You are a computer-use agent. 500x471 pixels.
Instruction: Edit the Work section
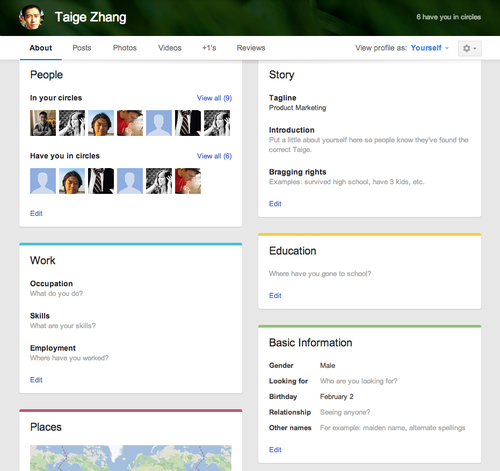pyautogui.click(x=36, y=380)
